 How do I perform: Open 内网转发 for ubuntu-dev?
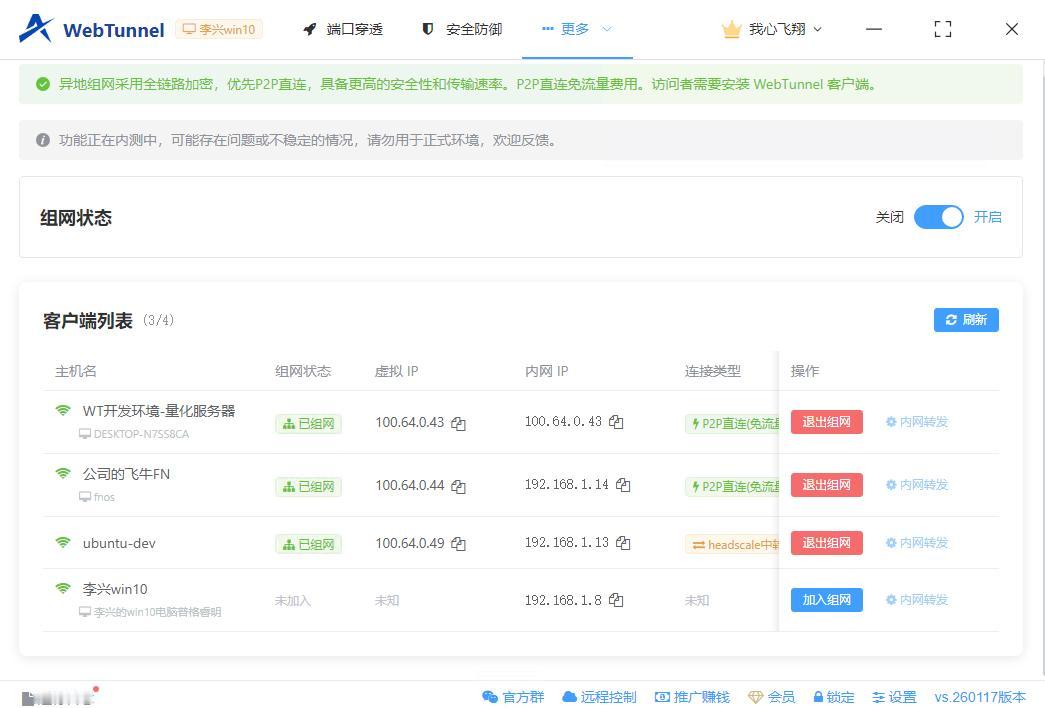(916, 543)
